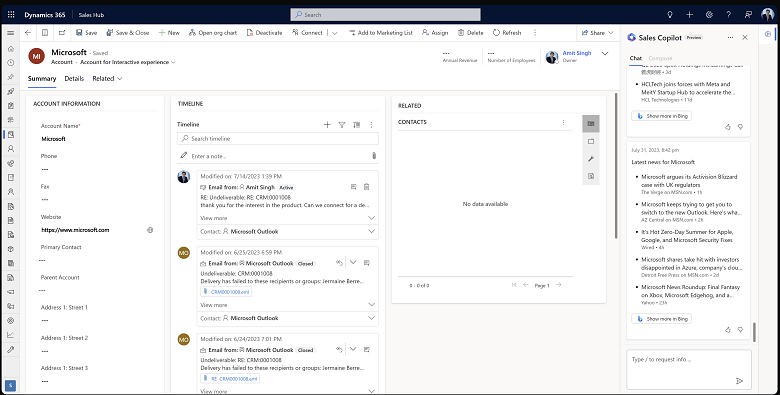
Task: Expand View more on Amit Singh email
Action: pyautogui.click(x=288, y=218)
